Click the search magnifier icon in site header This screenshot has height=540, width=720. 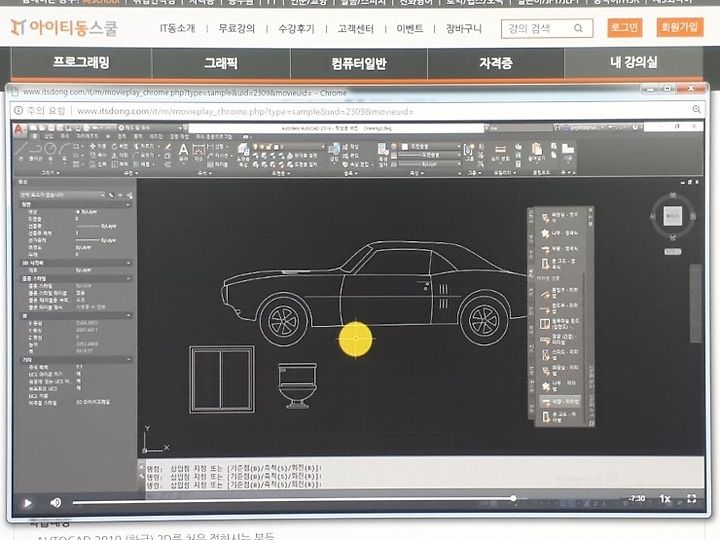579,28
